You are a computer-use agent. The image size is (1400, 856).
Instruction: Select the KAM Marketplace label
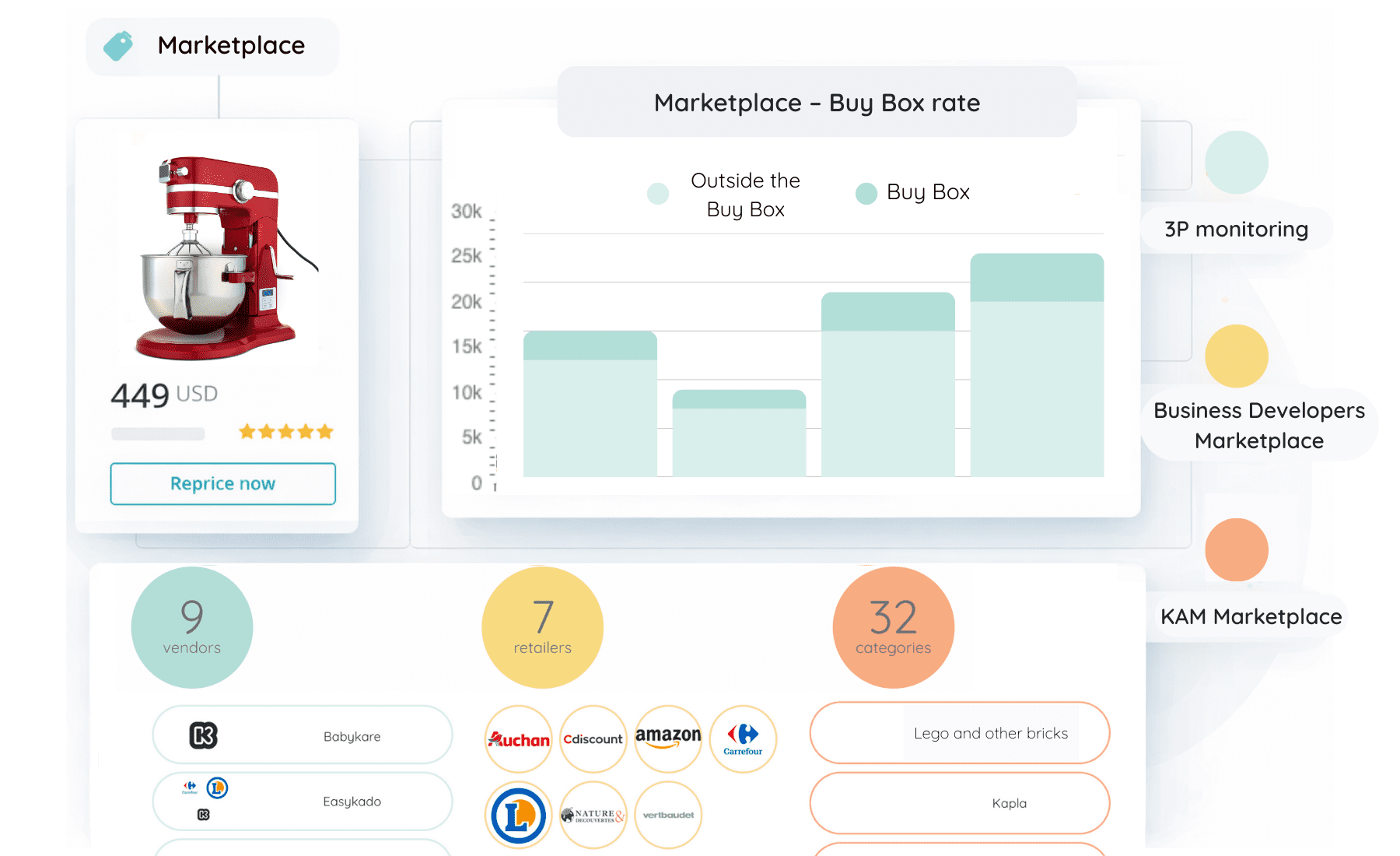pos(1251,616)
